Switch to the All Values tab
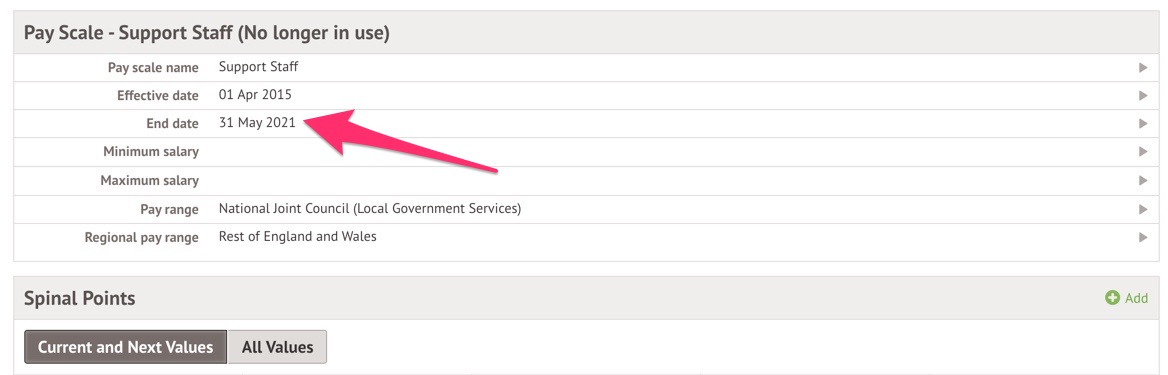1168x375 pixels. (277, 347)
